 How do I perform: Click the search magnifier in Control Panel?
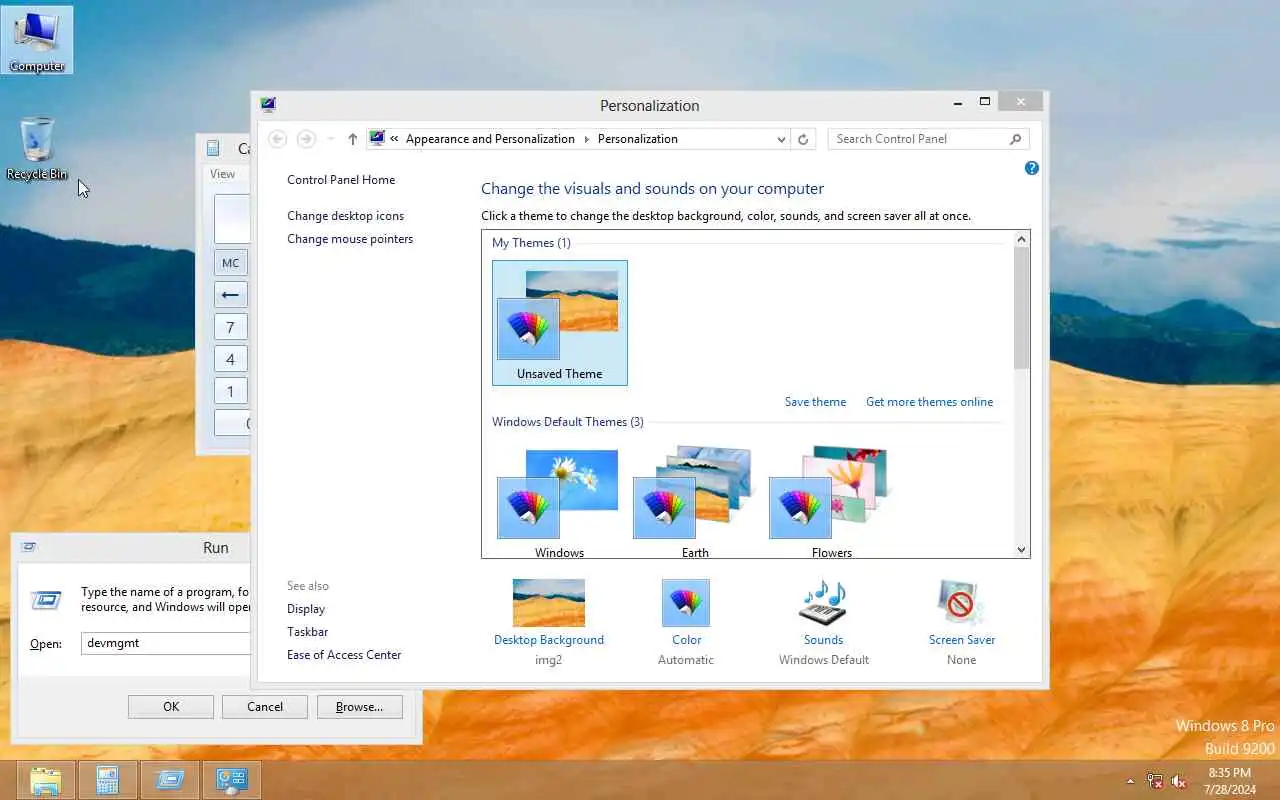click(x=1015, y=139)
